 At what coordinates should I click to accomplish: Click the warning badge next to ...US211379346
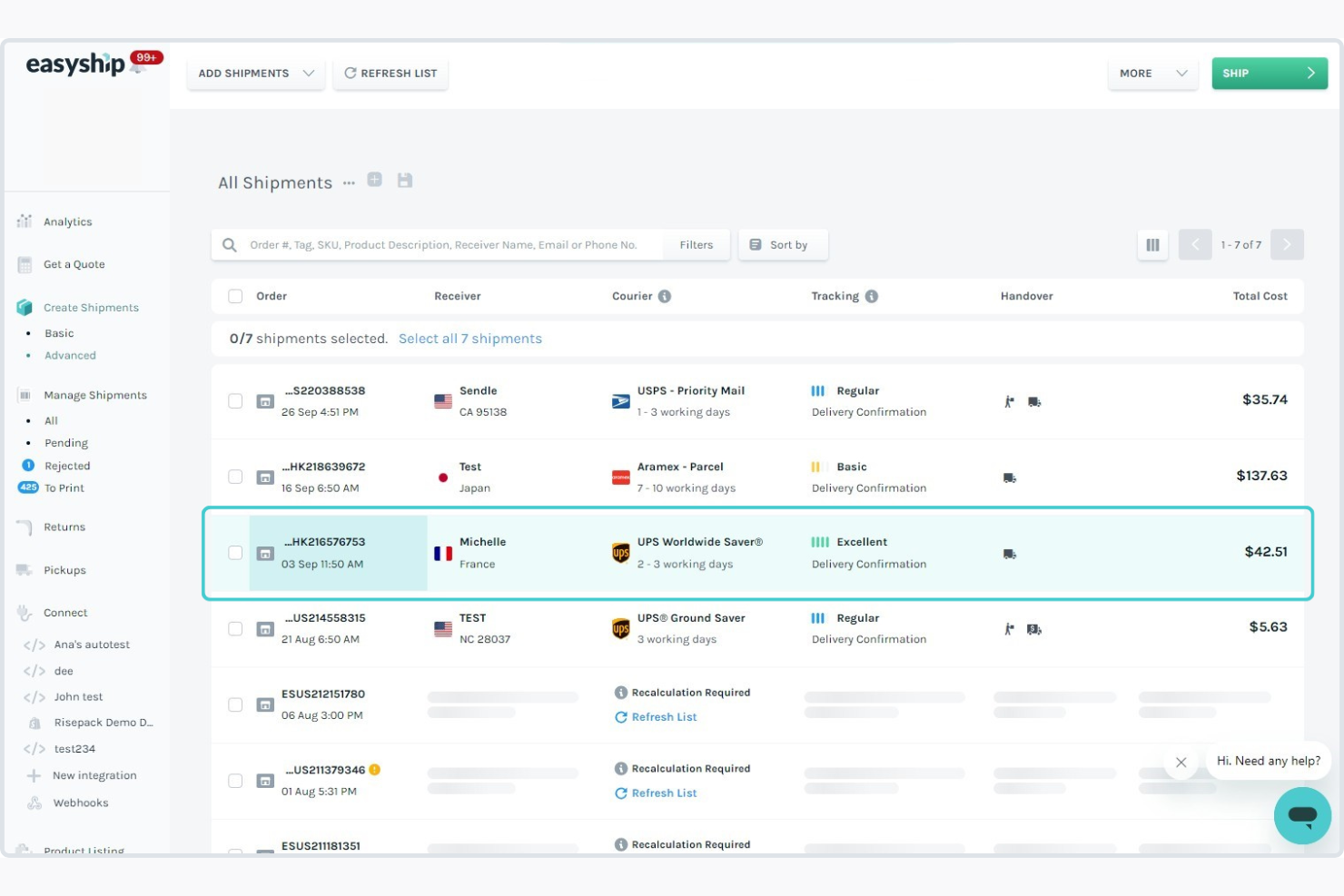(x=374, y=770)
